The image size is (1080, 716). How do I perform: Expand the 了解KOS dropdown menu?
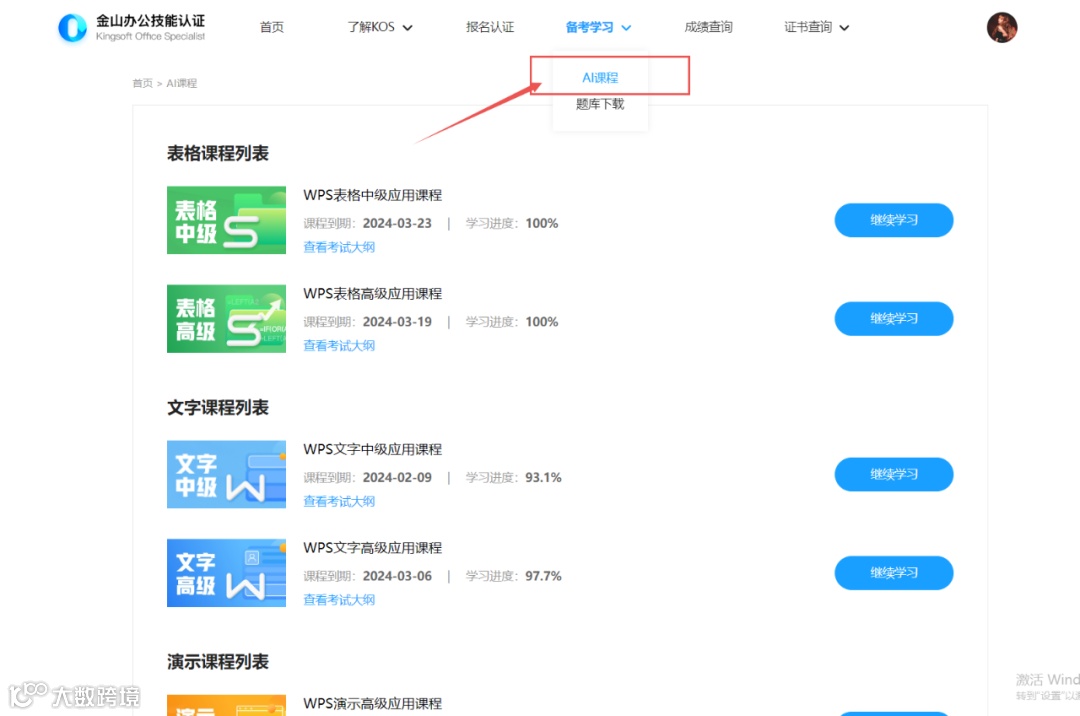pos(380,27)
